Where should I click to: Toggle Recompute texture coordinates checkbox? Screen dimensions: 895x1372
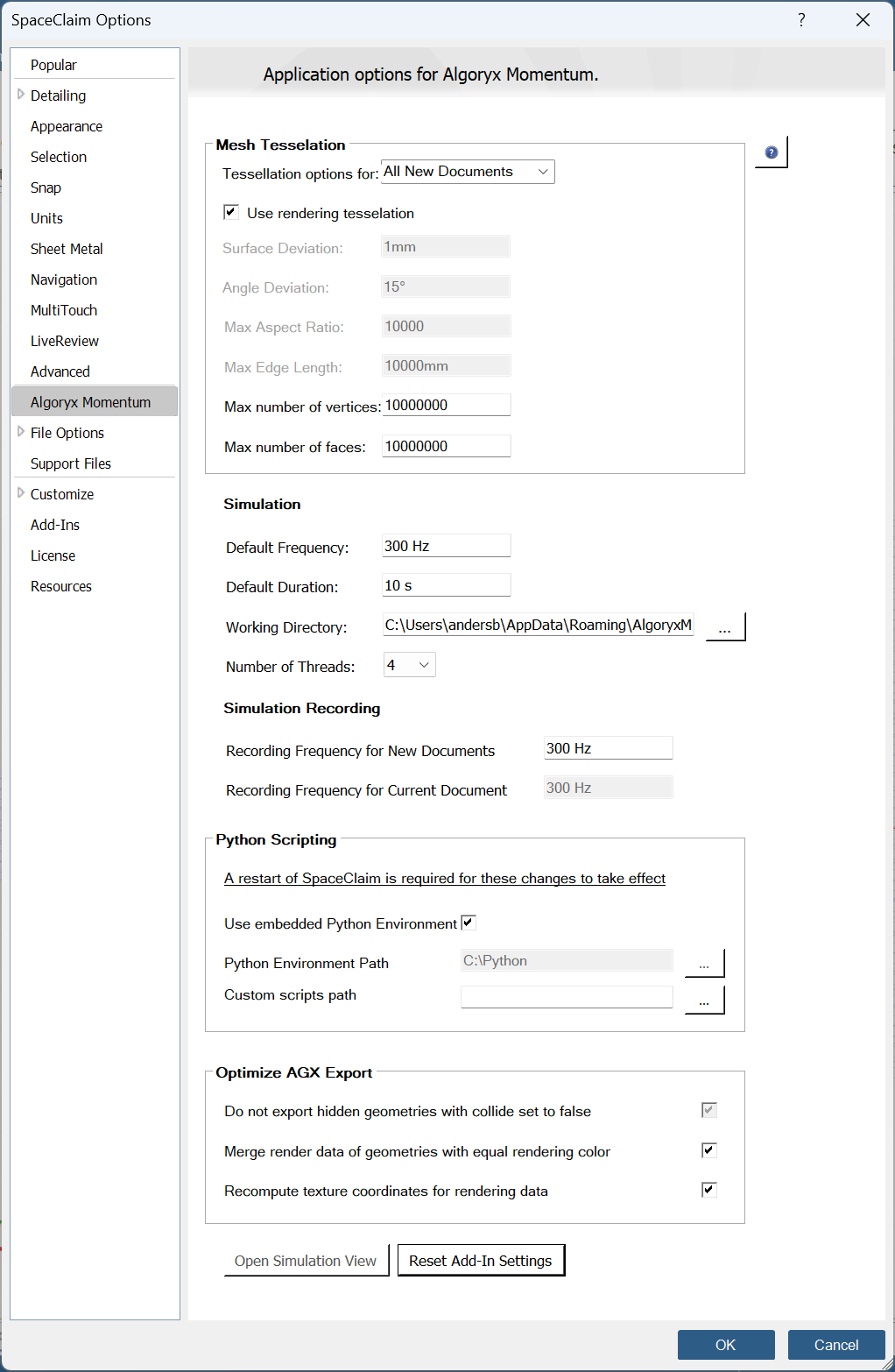pos(709,1190)
